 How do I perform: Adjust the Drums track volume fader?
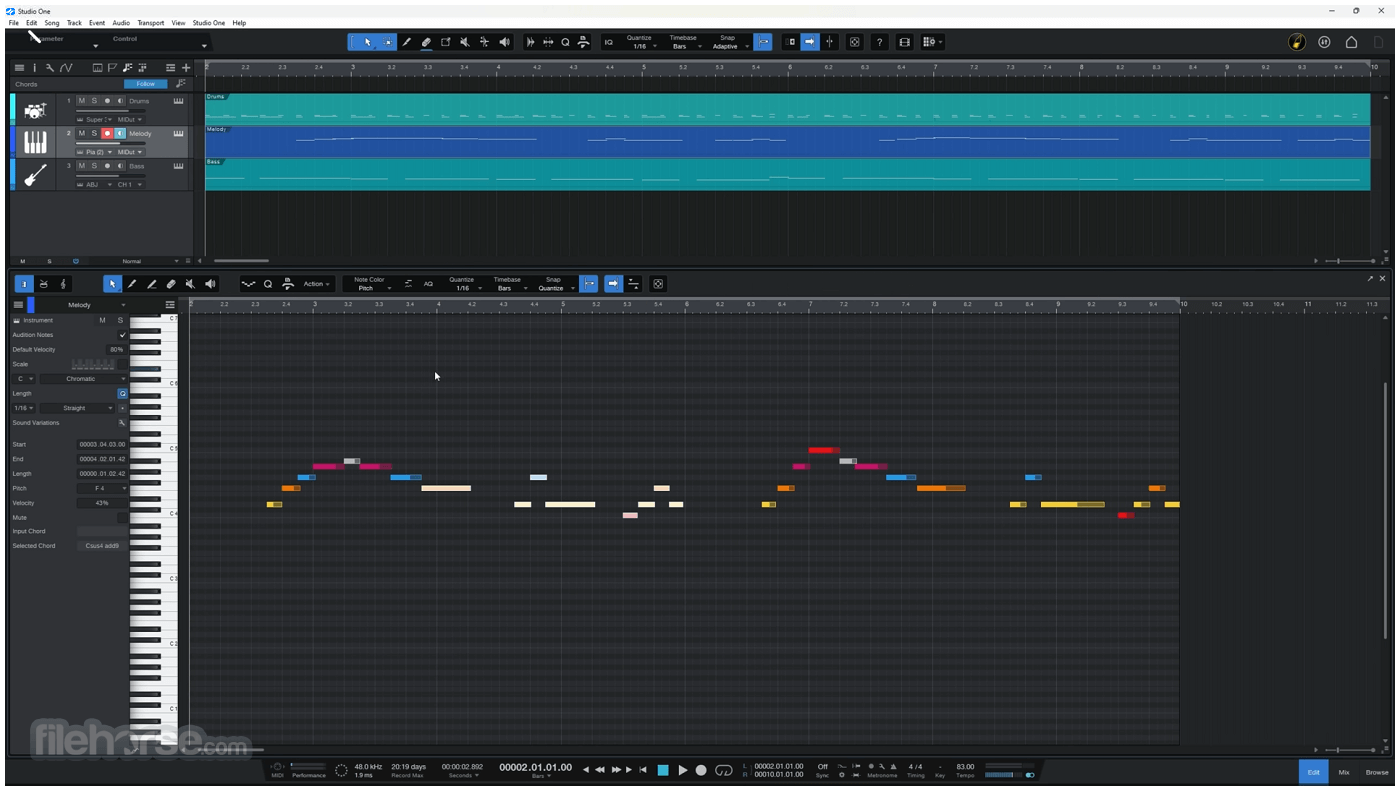[x=111, y=111]
